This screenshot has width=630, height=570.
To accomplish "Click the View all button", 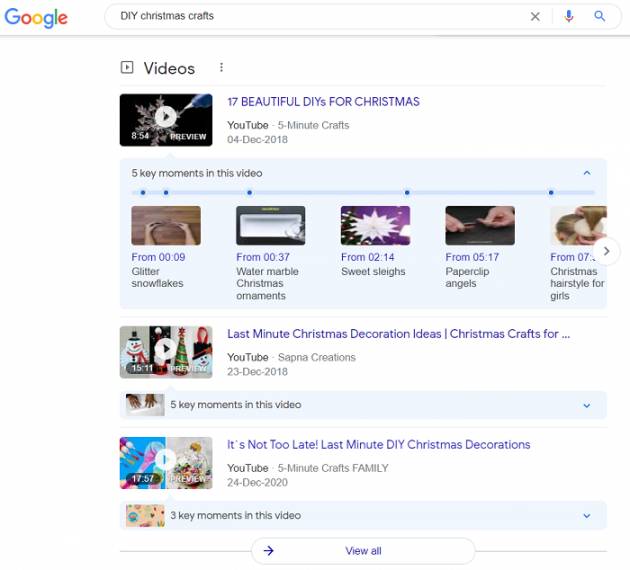I will coord(363,551).
